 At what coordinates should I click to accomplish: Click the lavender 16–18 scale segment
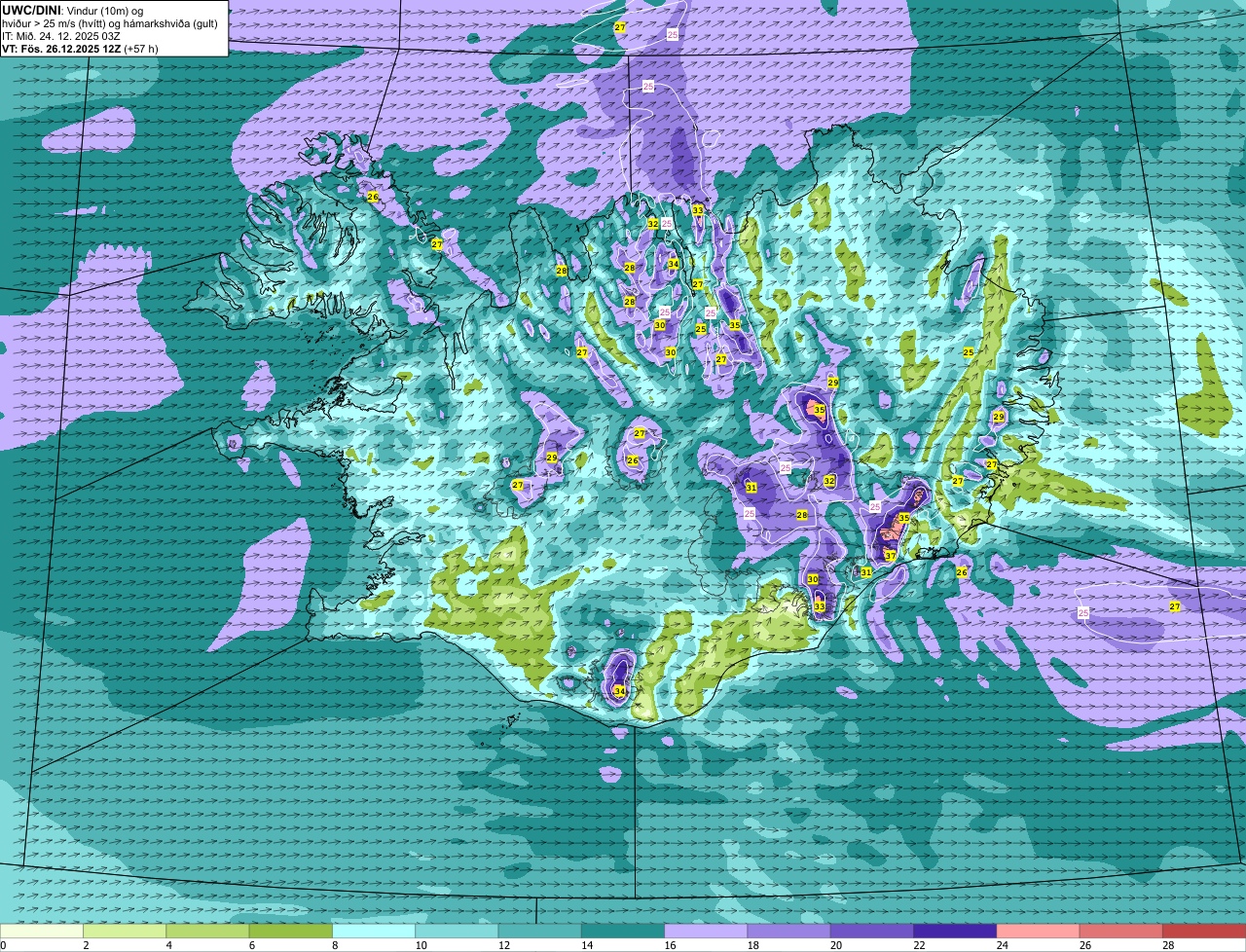(706, 931)
